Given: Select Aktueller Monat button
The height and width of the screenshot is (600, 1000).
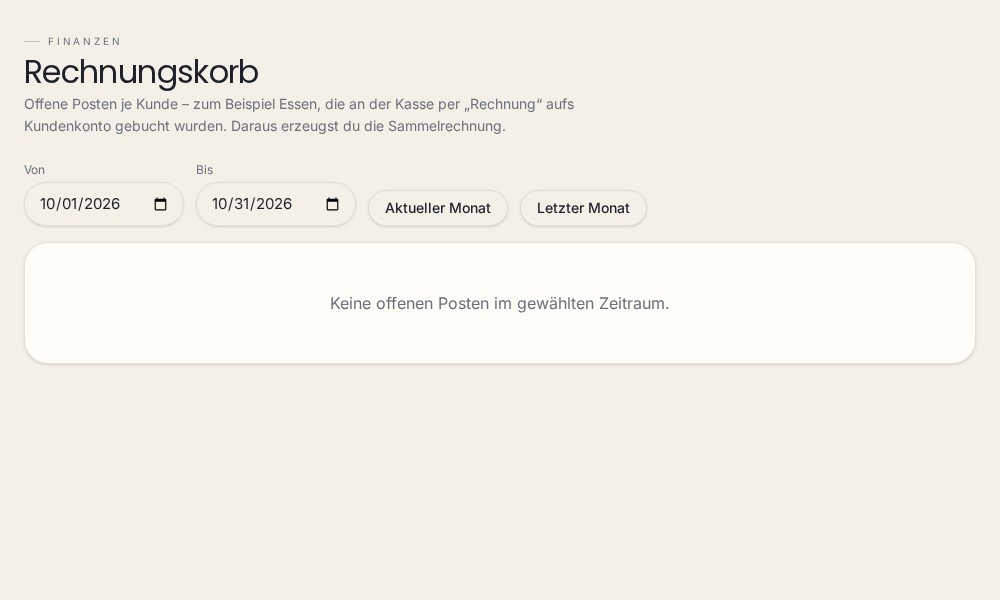Looking at the screenshot, I should pyautogui.click(x=438, y=208).
